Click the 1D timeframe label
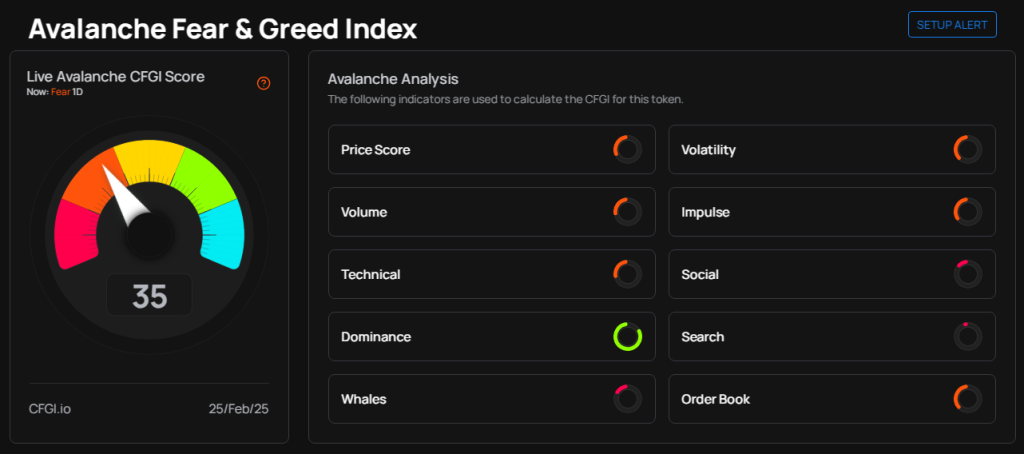The image size is (1024, 454). pyautogui.click(x=78, y=92)
